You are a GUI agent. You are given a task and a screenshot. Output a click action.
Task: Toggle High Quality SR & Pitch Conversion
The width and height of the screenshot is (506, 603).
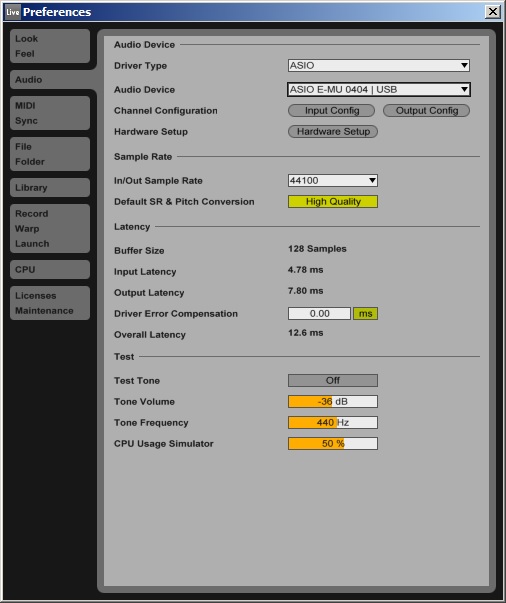(x=333, y=202)
